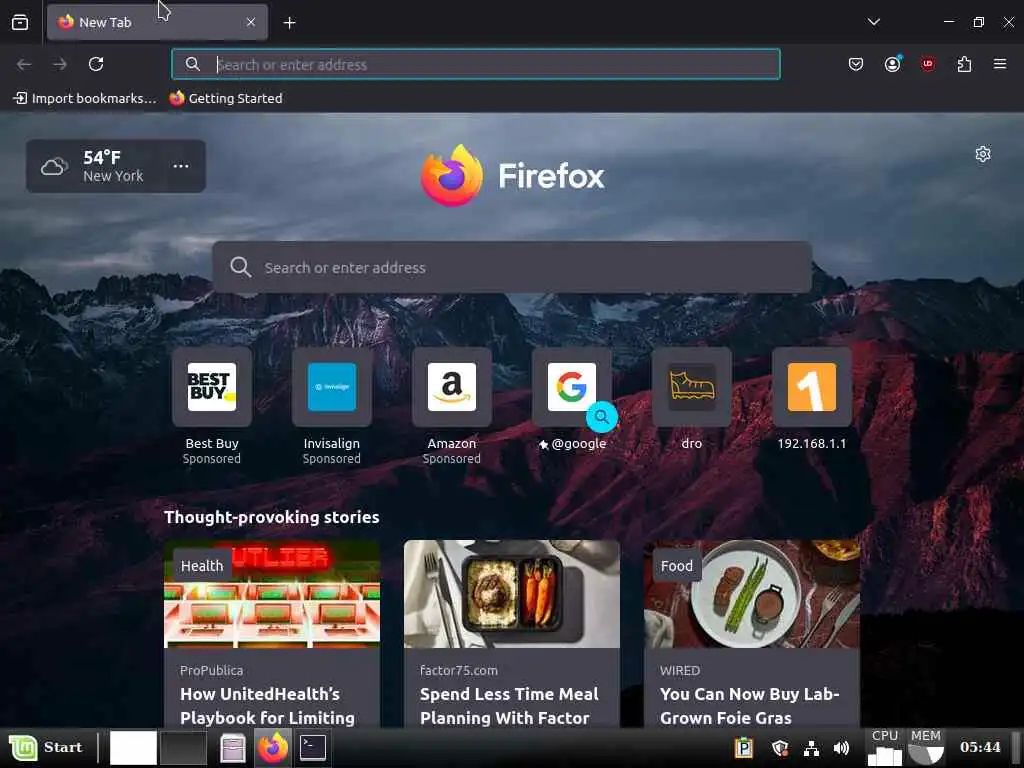1024x768 pixels.
Task: Open the network tray icon
Action: (811, 748)
